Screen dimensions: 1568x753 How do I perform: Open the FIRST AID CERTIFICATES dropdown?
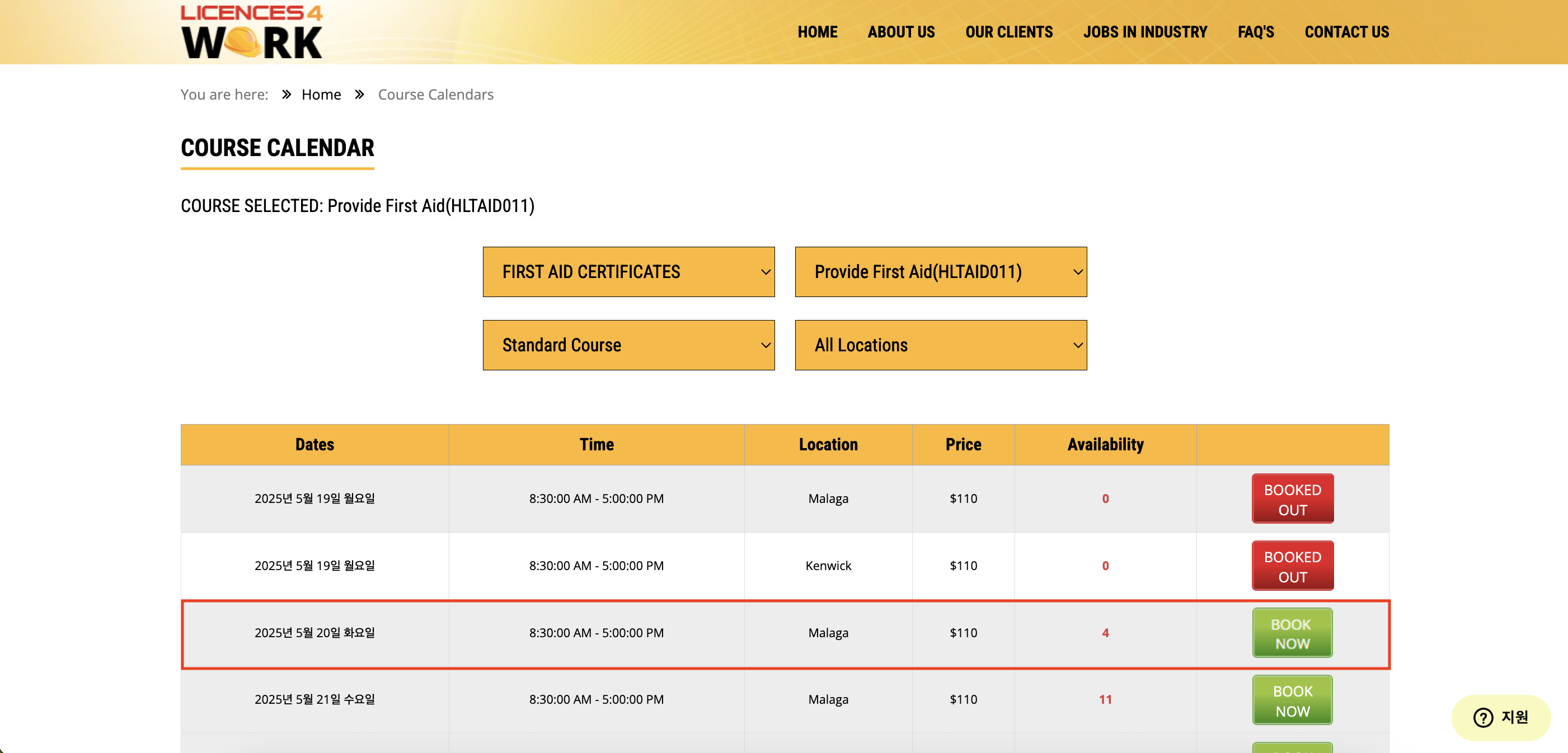pyautogui.click(x=628, y=271)
